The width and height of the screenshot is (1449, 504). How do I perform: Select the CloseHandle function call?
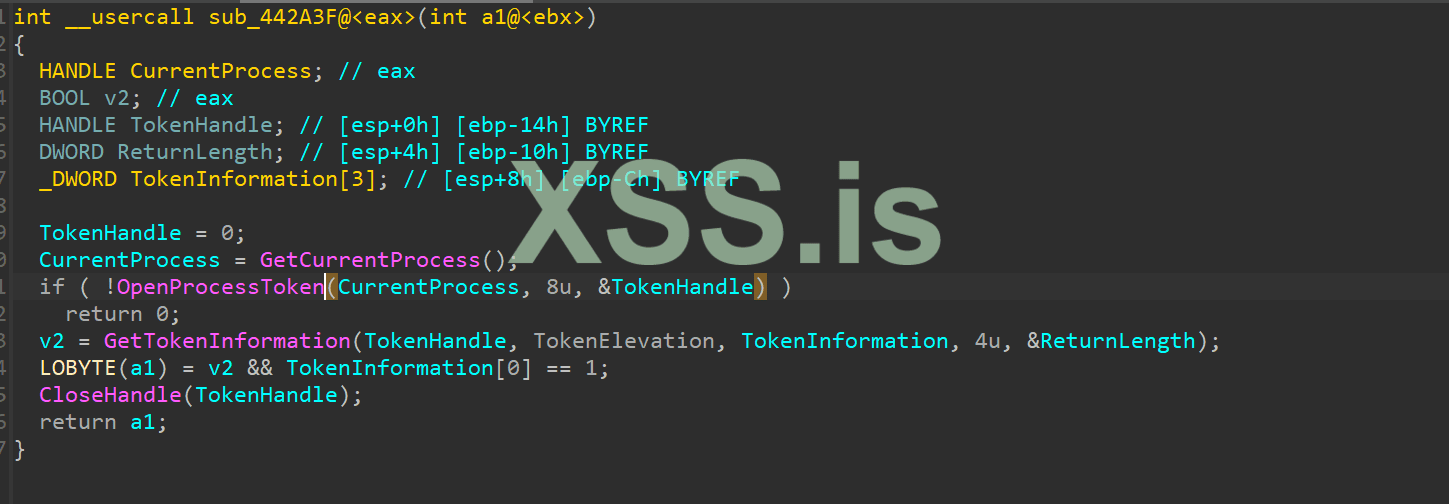click(110, 395)
